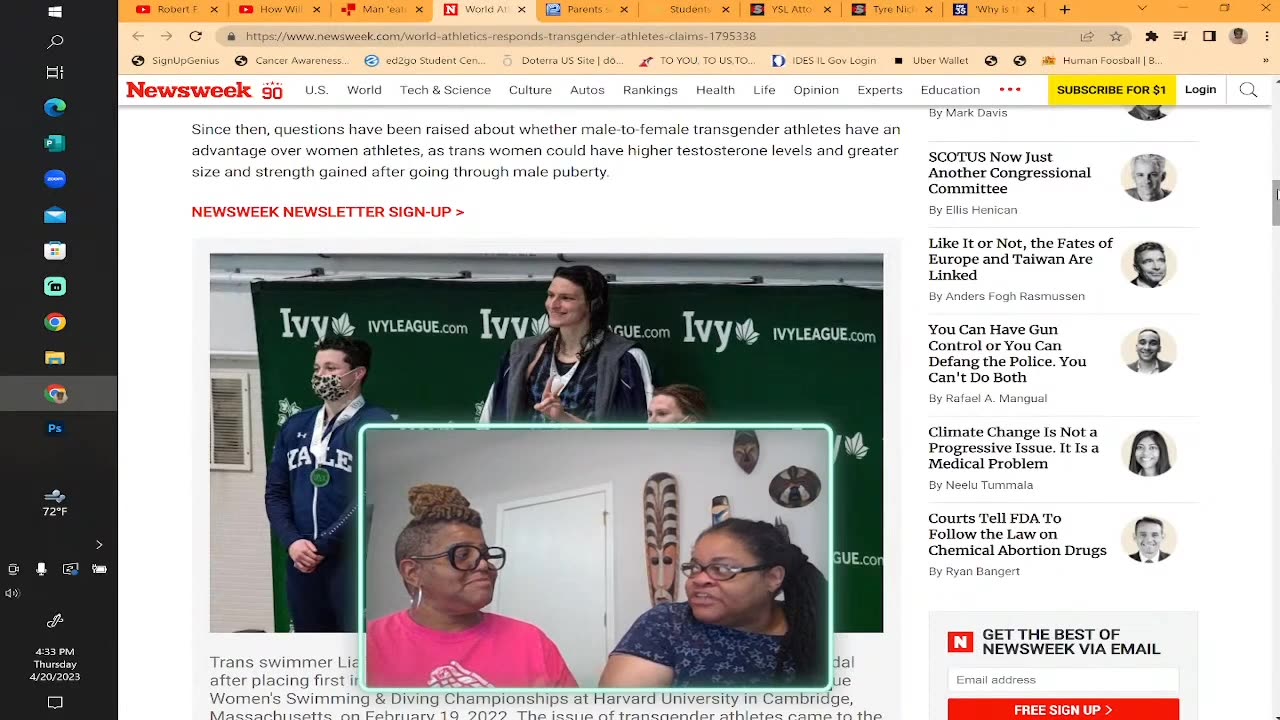Open the Rankings section

(650, 90)
